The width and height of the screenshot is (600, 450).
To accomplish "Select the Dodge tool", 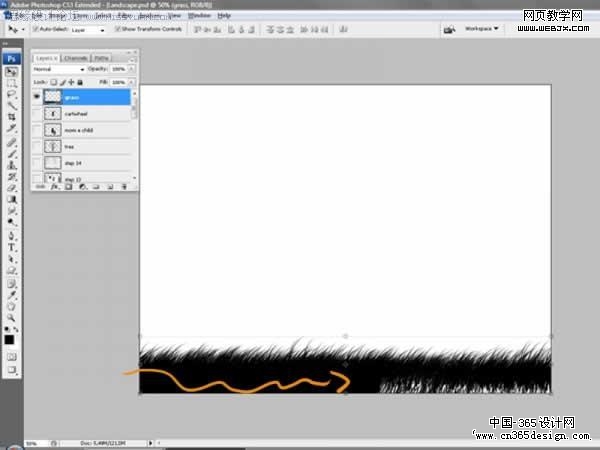I will [11, 222].
